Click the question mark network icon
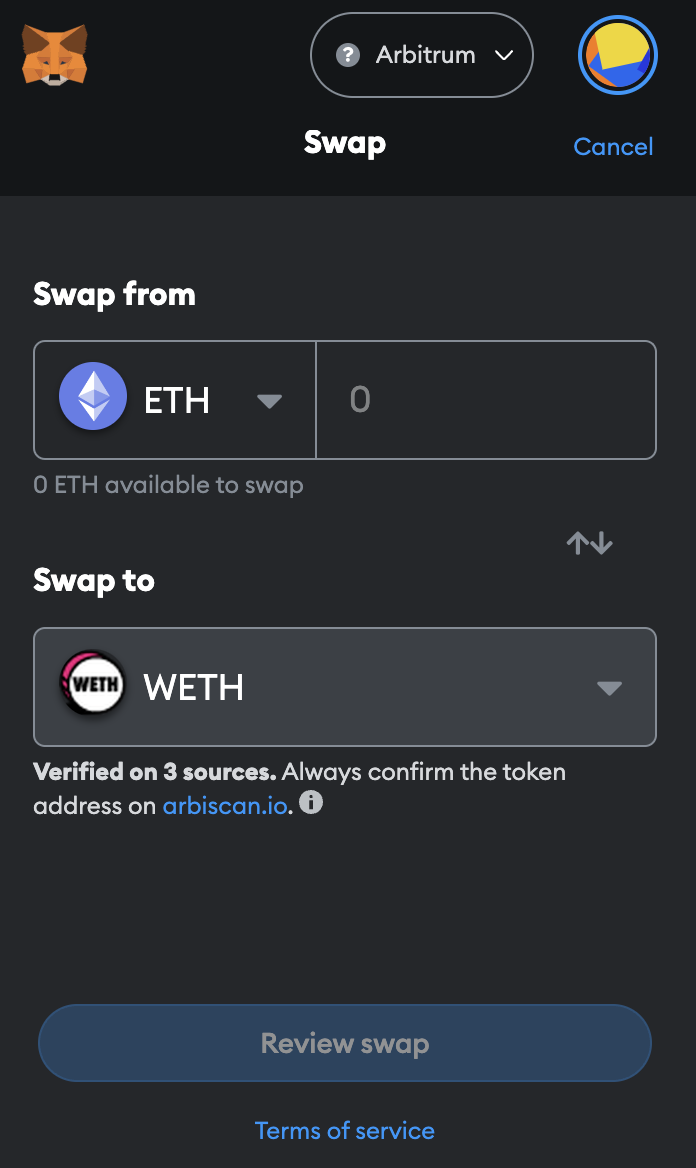 (x=348, y=55)
